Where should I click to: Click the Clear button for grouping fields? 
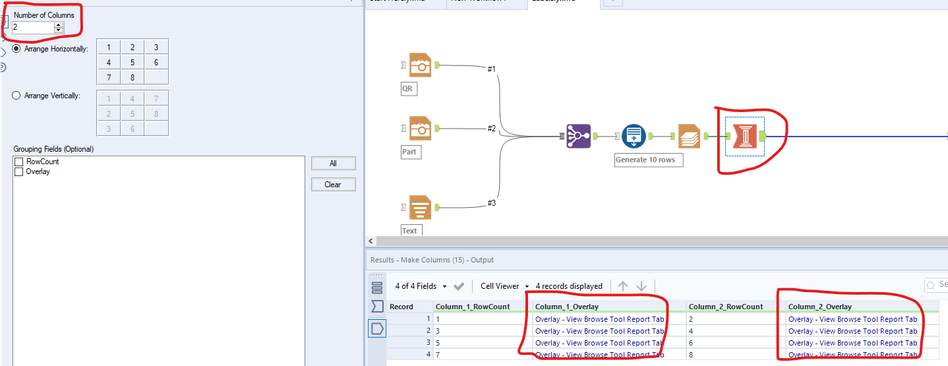333,185
